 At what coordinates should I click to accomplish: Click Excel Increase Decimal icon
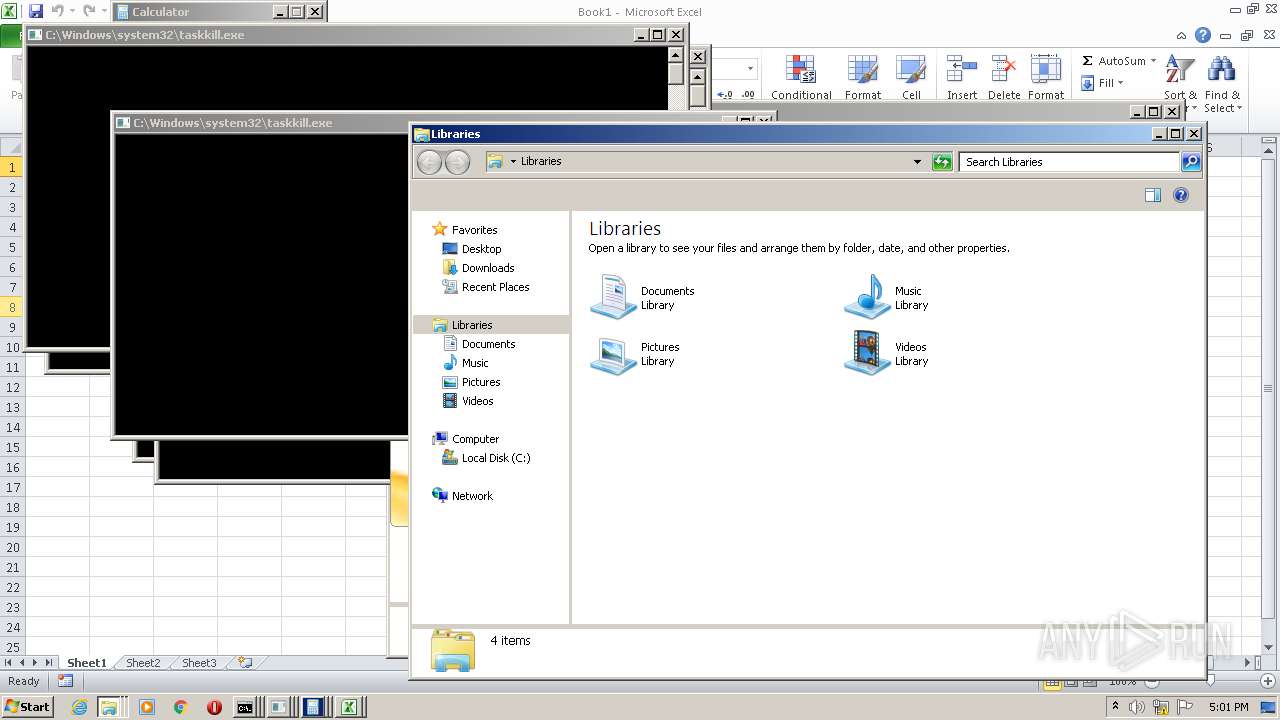725,94
